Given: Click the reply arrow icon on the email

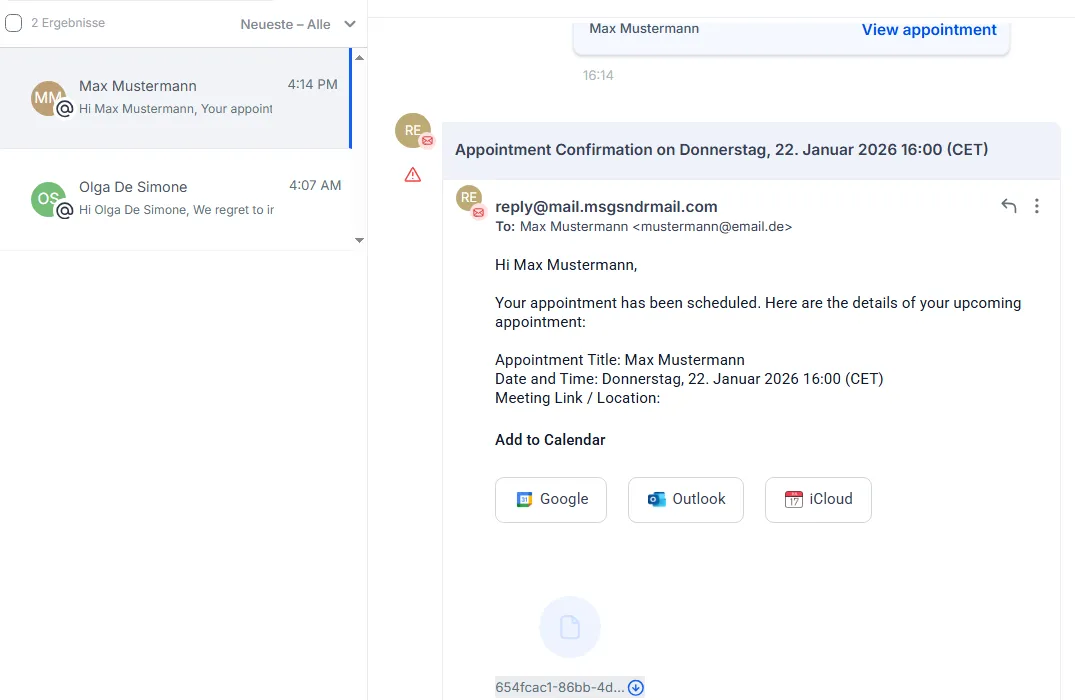Looking at the screenshot, I should coord(1008,205).
